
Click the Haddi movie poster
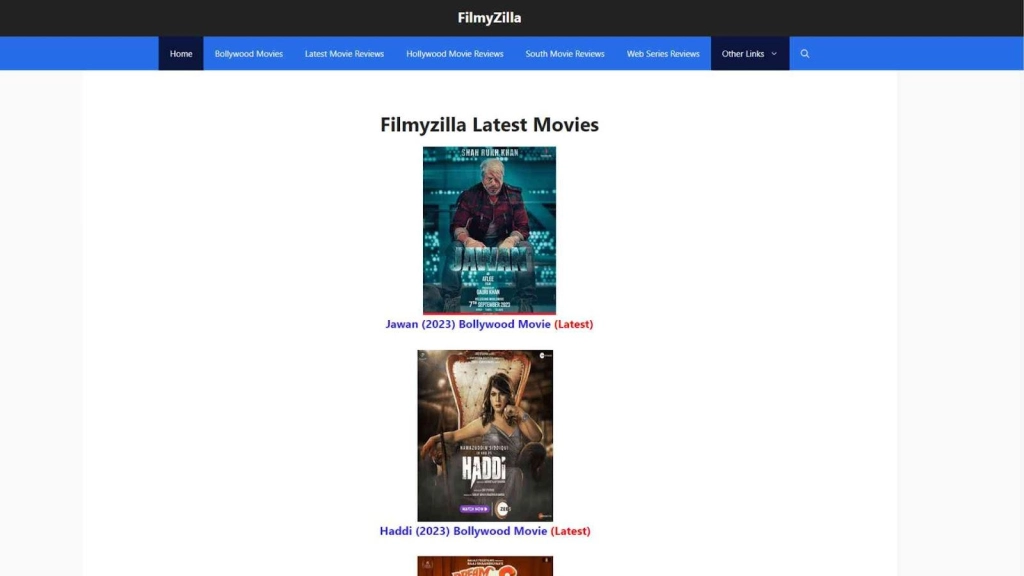click(x=485, y=436)
